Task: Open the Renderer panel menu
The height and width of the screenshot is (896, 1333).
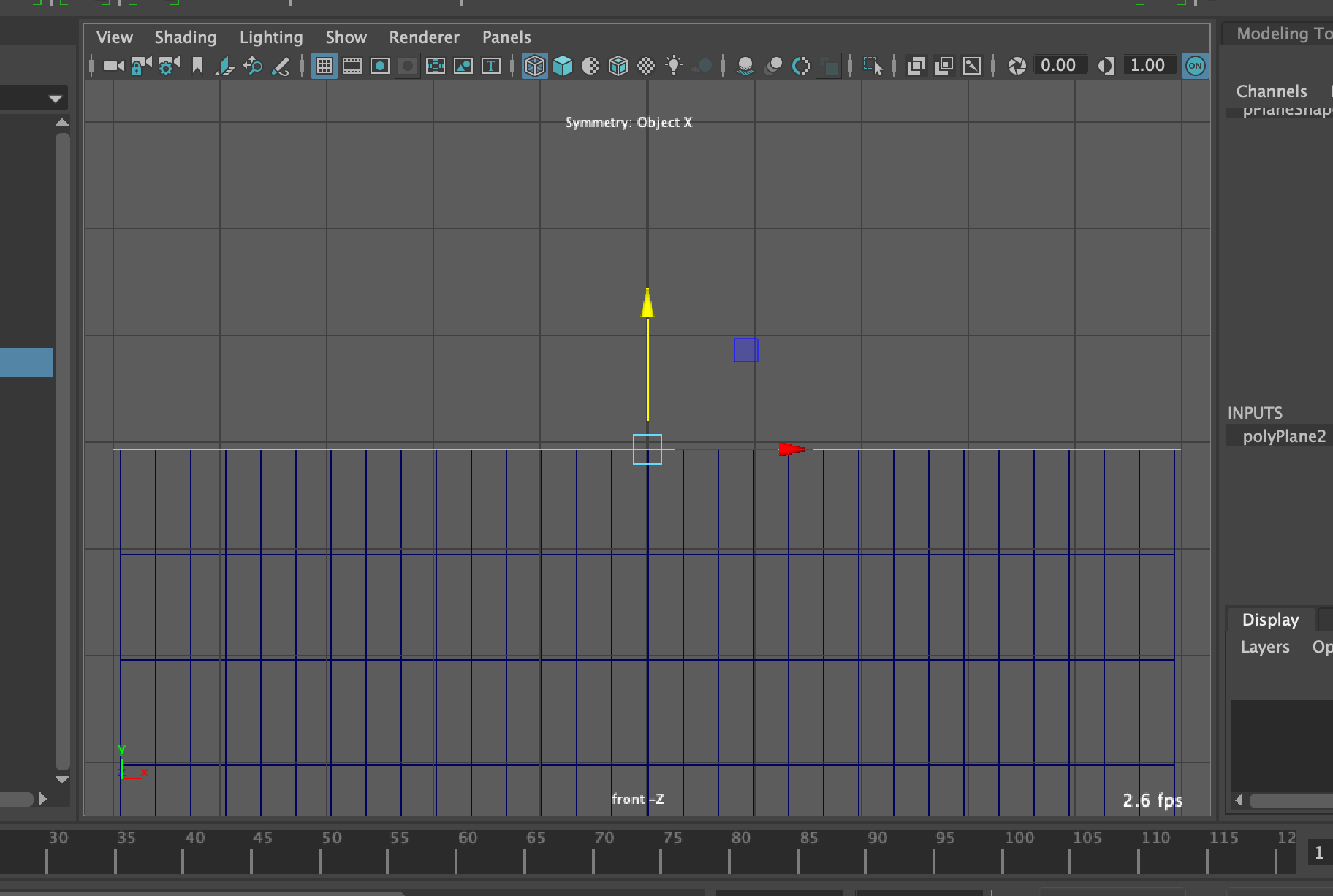Action: [x=424, y=37]
